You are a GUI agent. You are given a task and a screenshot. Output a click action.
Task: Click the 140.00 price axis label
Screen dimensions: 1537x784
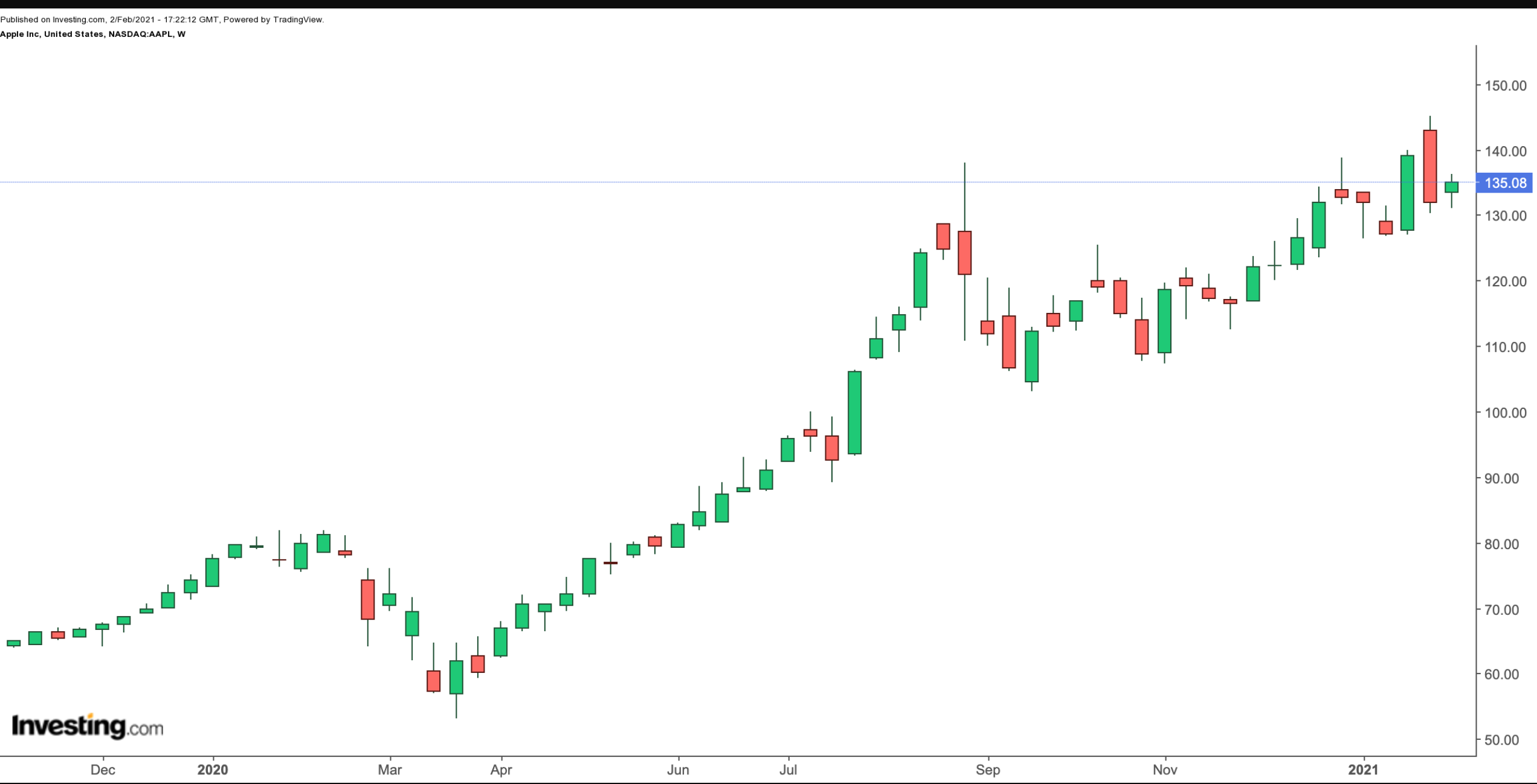[1506, 151]
